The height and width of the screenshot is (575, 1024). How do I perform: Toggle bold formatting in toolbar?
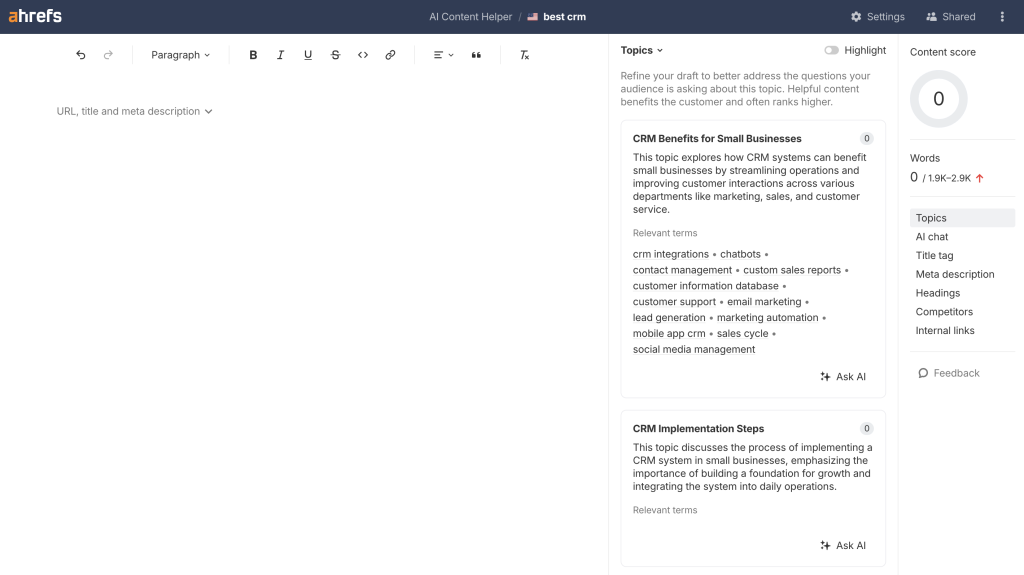click(253, 55)
